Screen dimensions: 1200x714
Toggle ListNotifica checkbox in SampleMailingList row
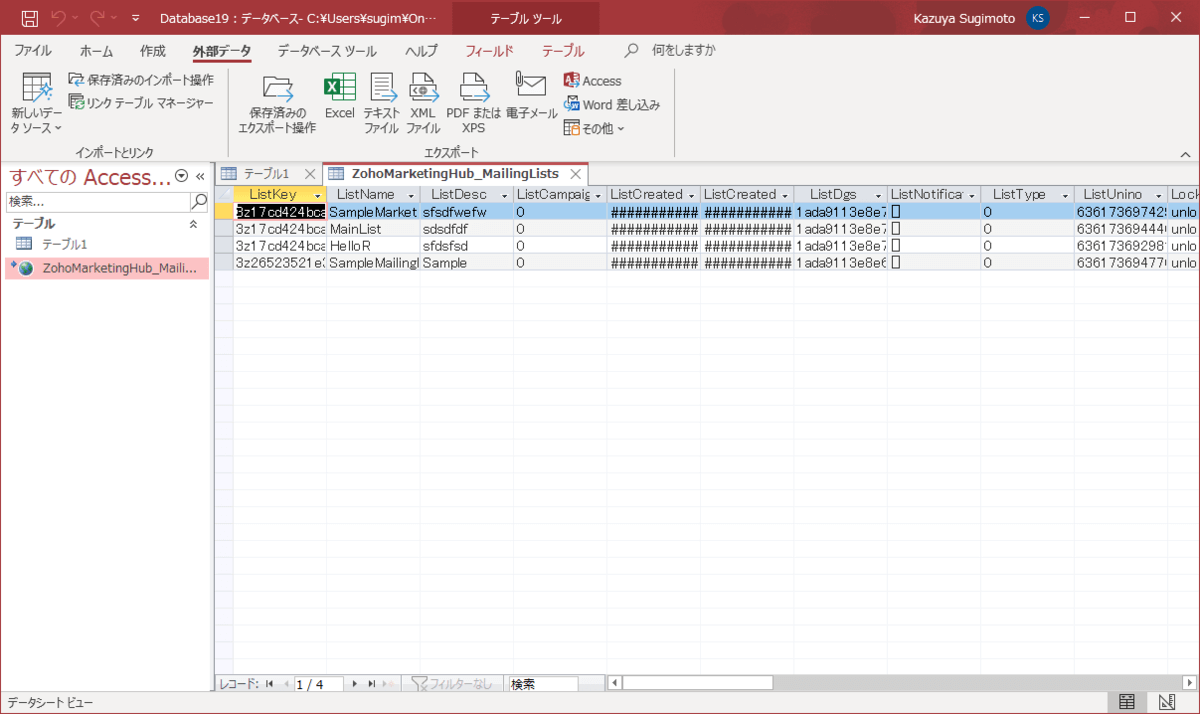[x=897, y=262]
